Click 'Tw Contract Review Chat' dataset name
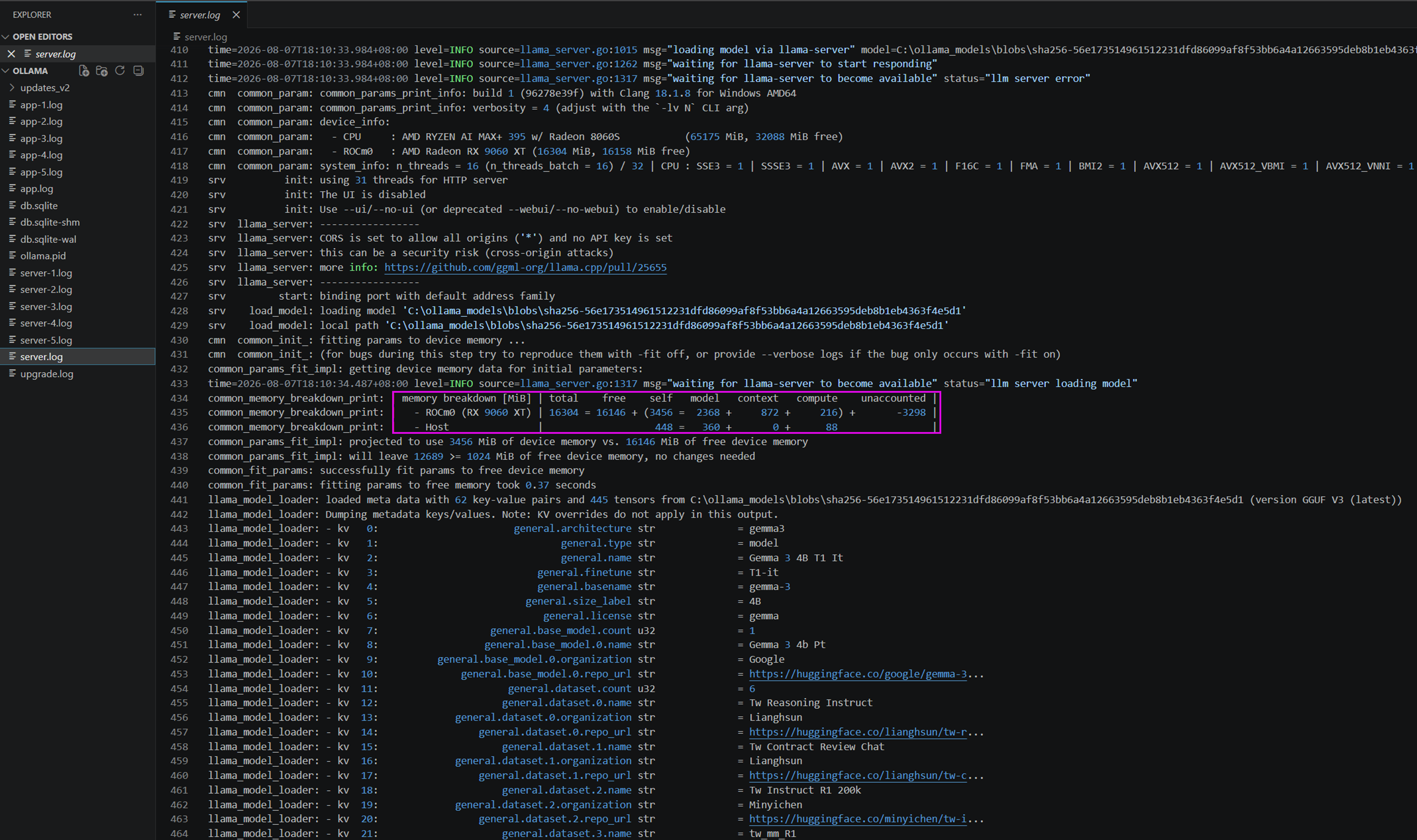The image size is (1417, 840). [816, 747]
